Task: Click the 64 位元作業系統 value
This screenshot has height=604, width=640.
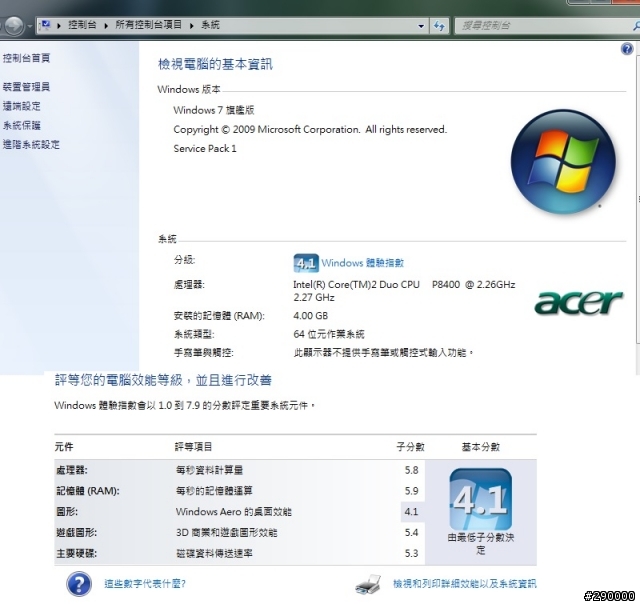Action: click(x=329, y=334)
